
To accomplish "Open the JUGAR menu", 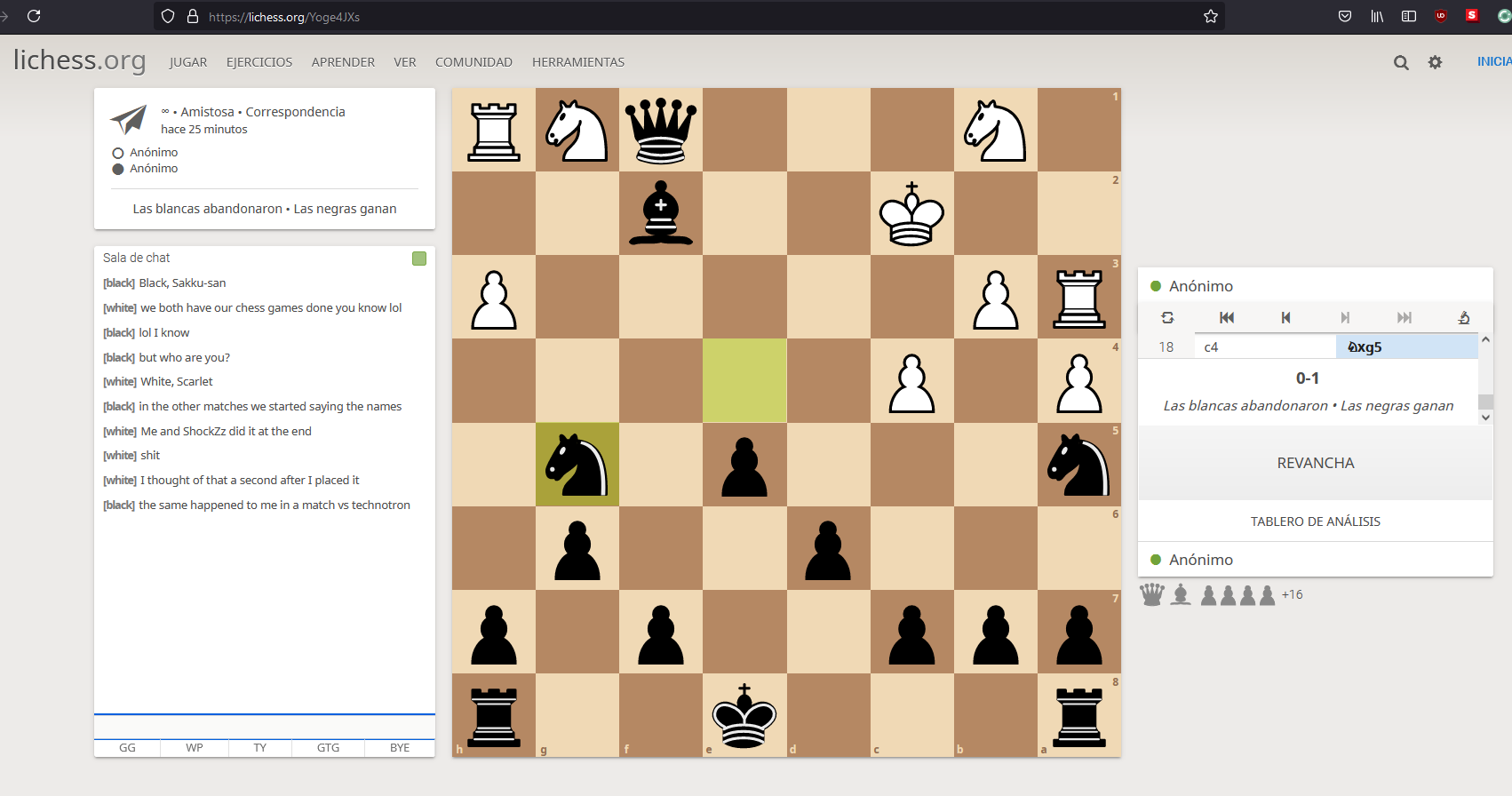I will 188,62.
